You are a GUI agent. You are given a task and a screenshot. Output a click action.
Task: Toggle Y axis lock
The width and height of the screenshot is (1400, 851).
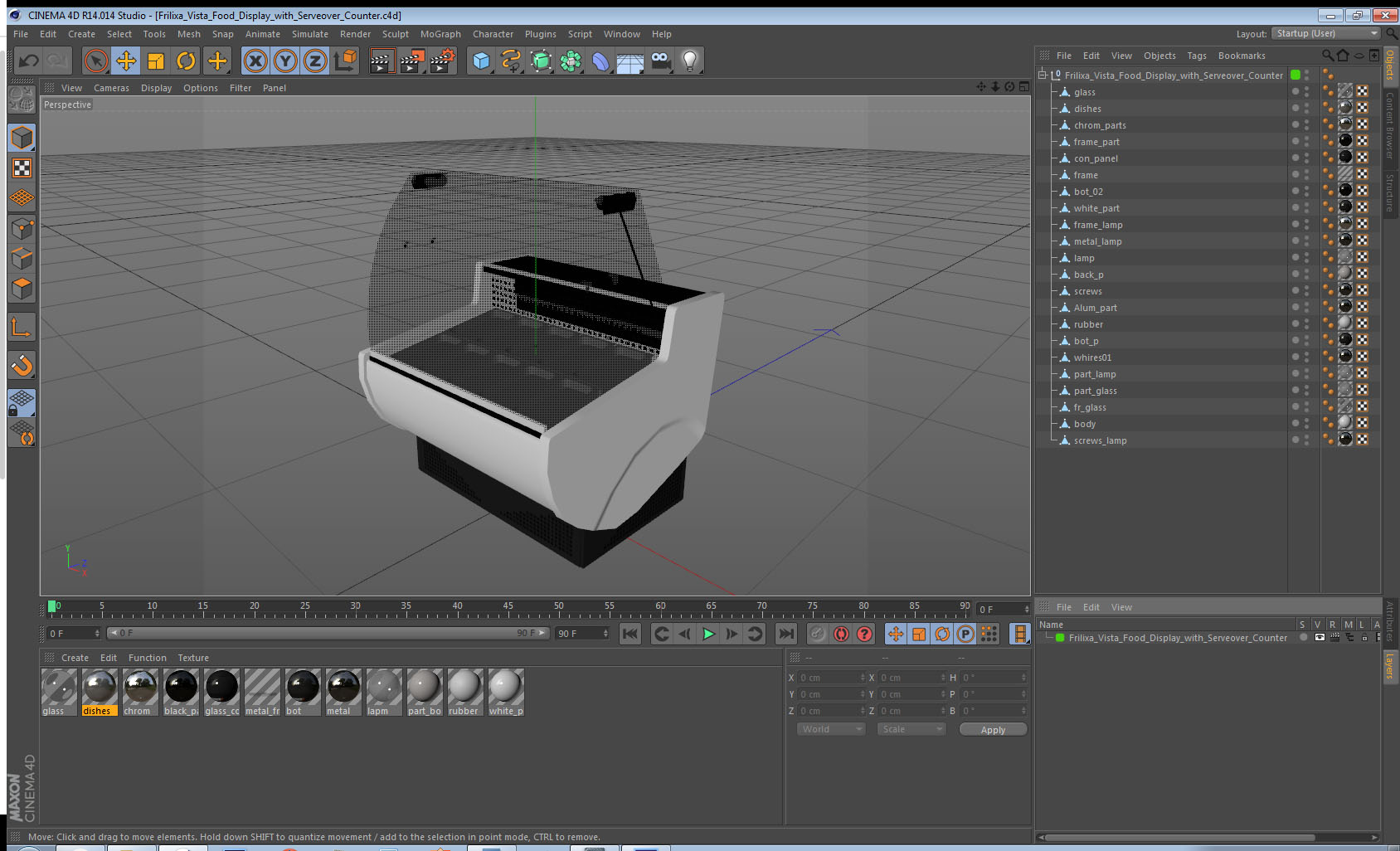coord(285,61)
